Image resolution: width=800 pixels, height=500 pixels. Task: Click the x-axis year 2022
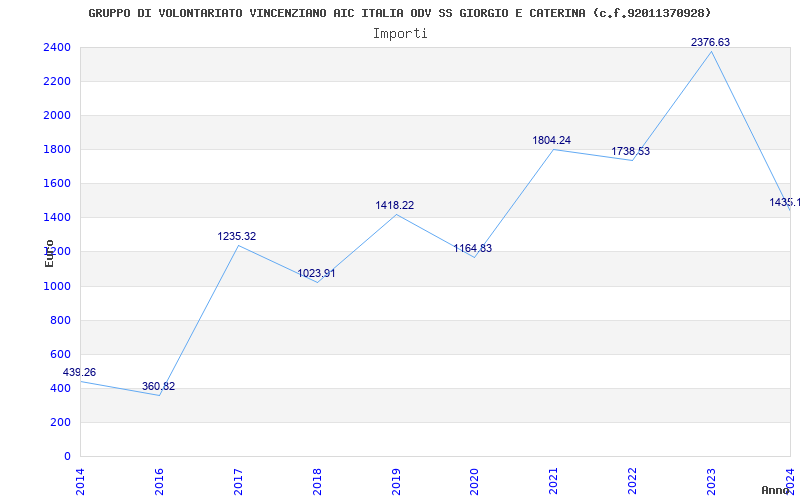click(632, 481)
